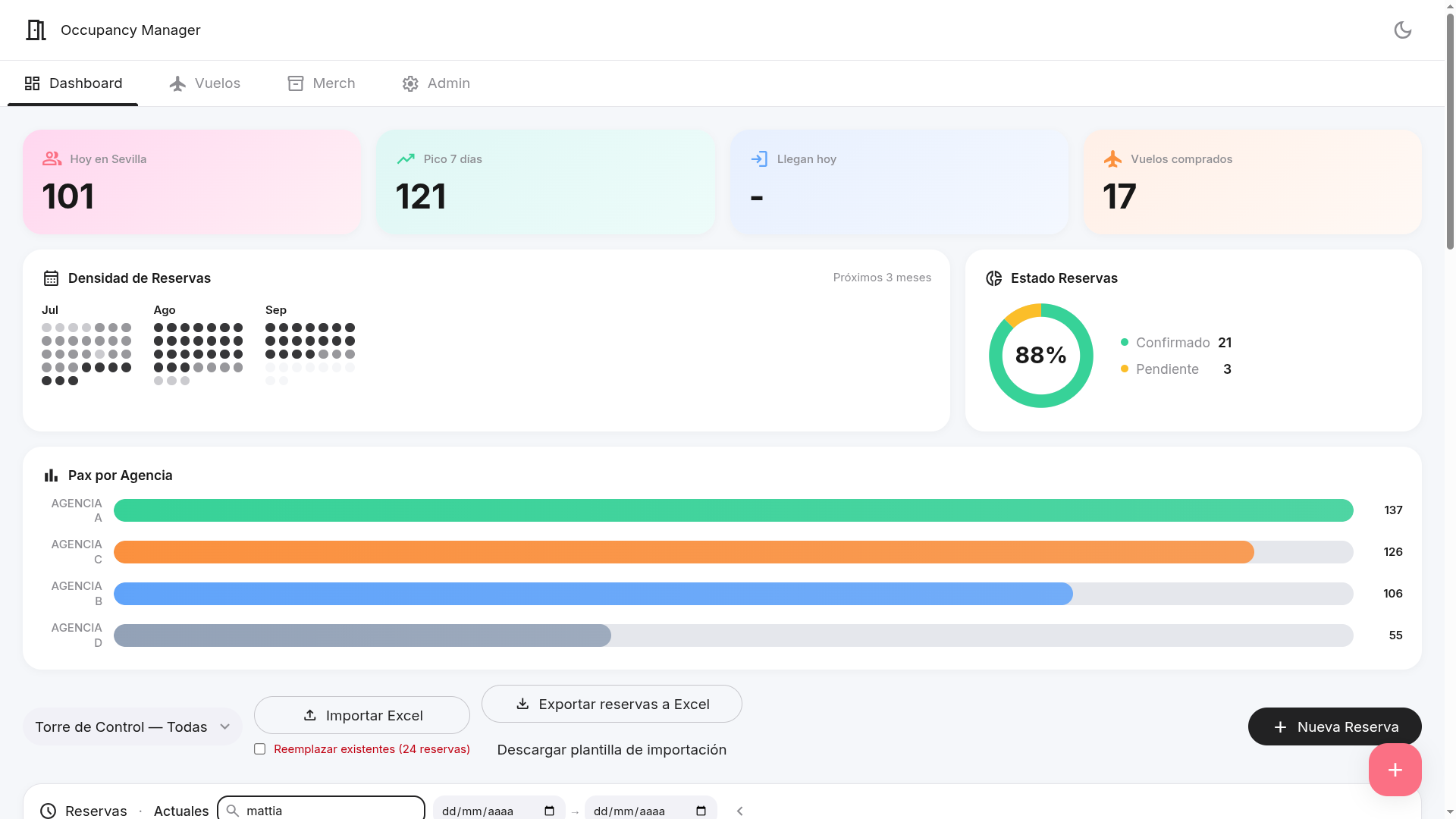Click the Hoy en Sevilla value 101
The width and height of the screenshot is (1456, 819).
tap(68, 196)
